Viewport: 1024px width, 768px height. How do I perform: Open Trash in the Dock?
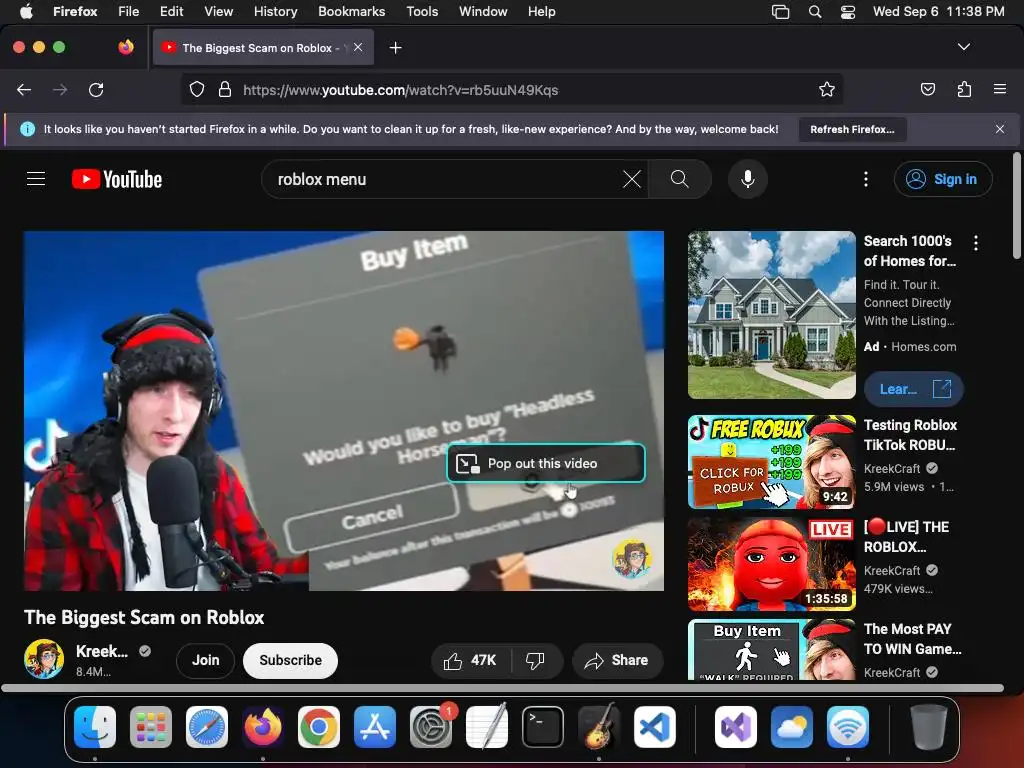[x=929, y=727]
